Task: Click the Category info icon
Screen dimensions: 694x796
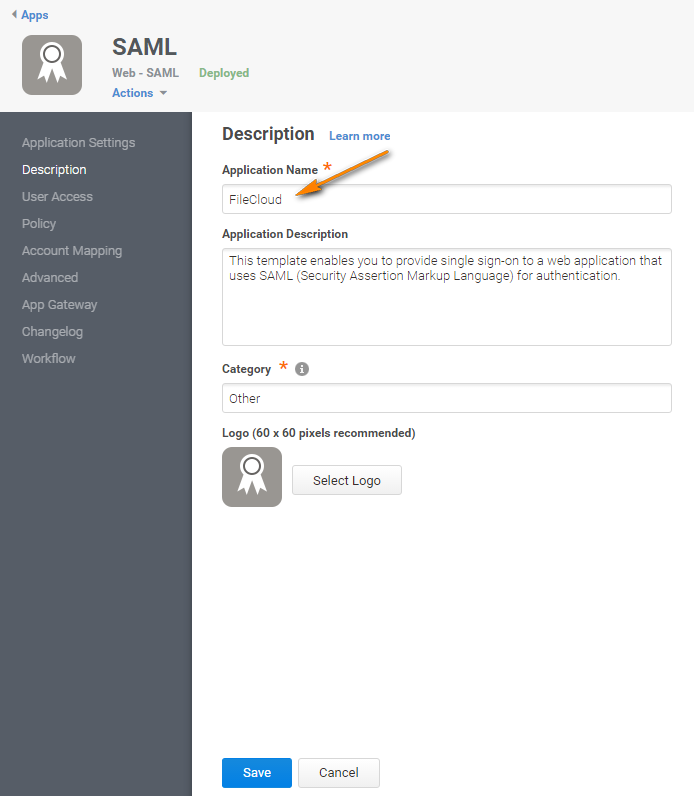Action: pyautogui.click(x=302, y=369)
